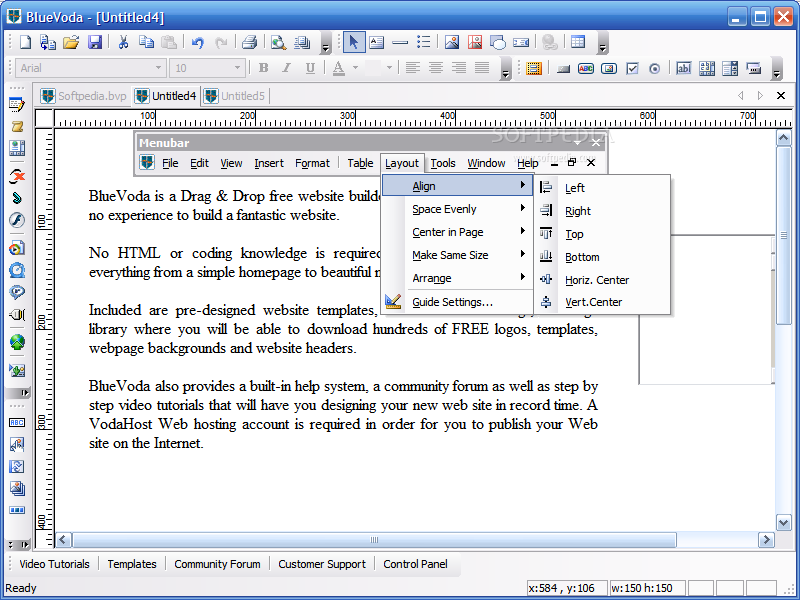Open the font size dropdown showing 10
800x600 pixels.
(x=237, y=68)
